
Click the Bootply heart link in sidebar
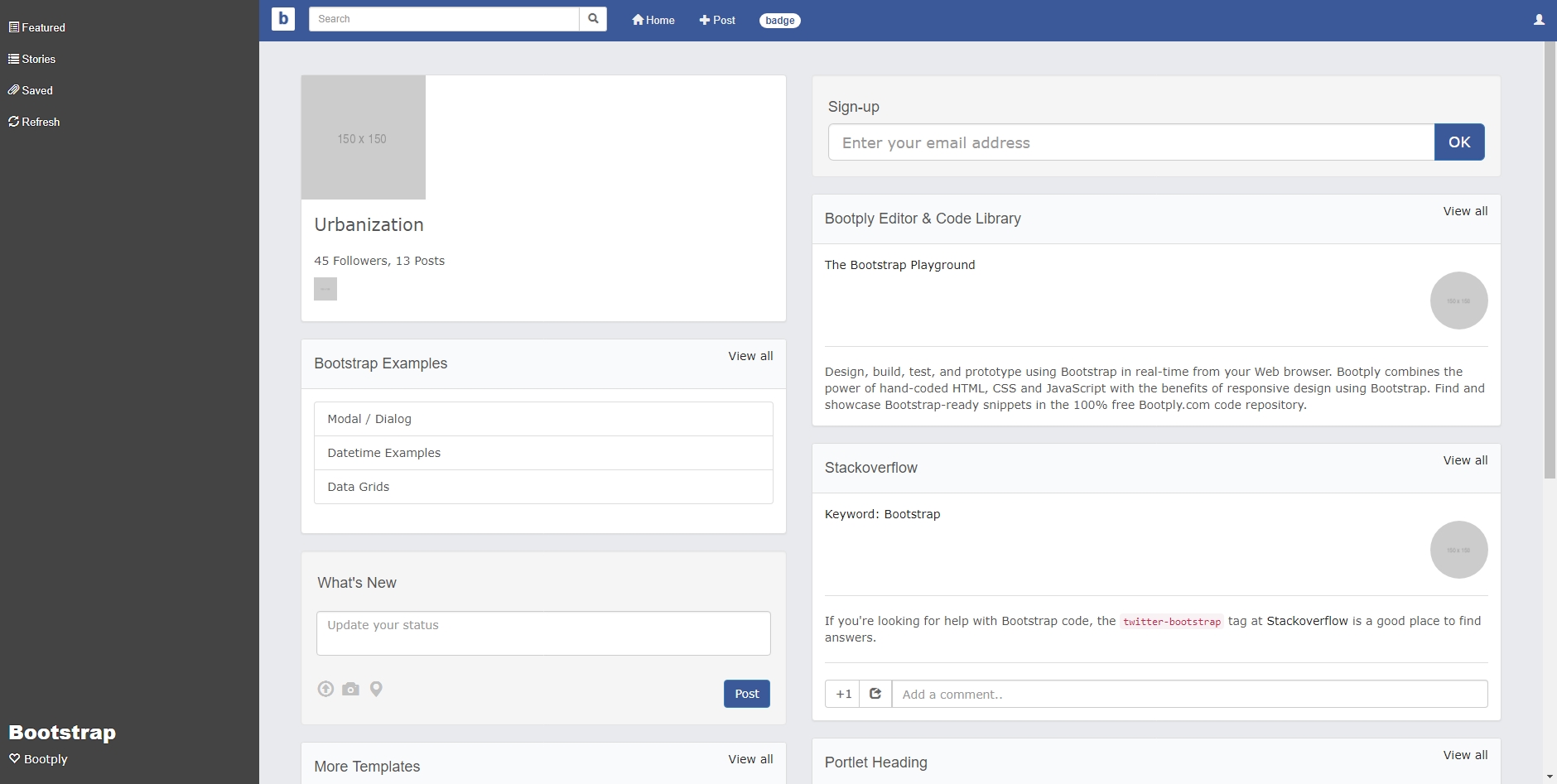pos(38,759)
